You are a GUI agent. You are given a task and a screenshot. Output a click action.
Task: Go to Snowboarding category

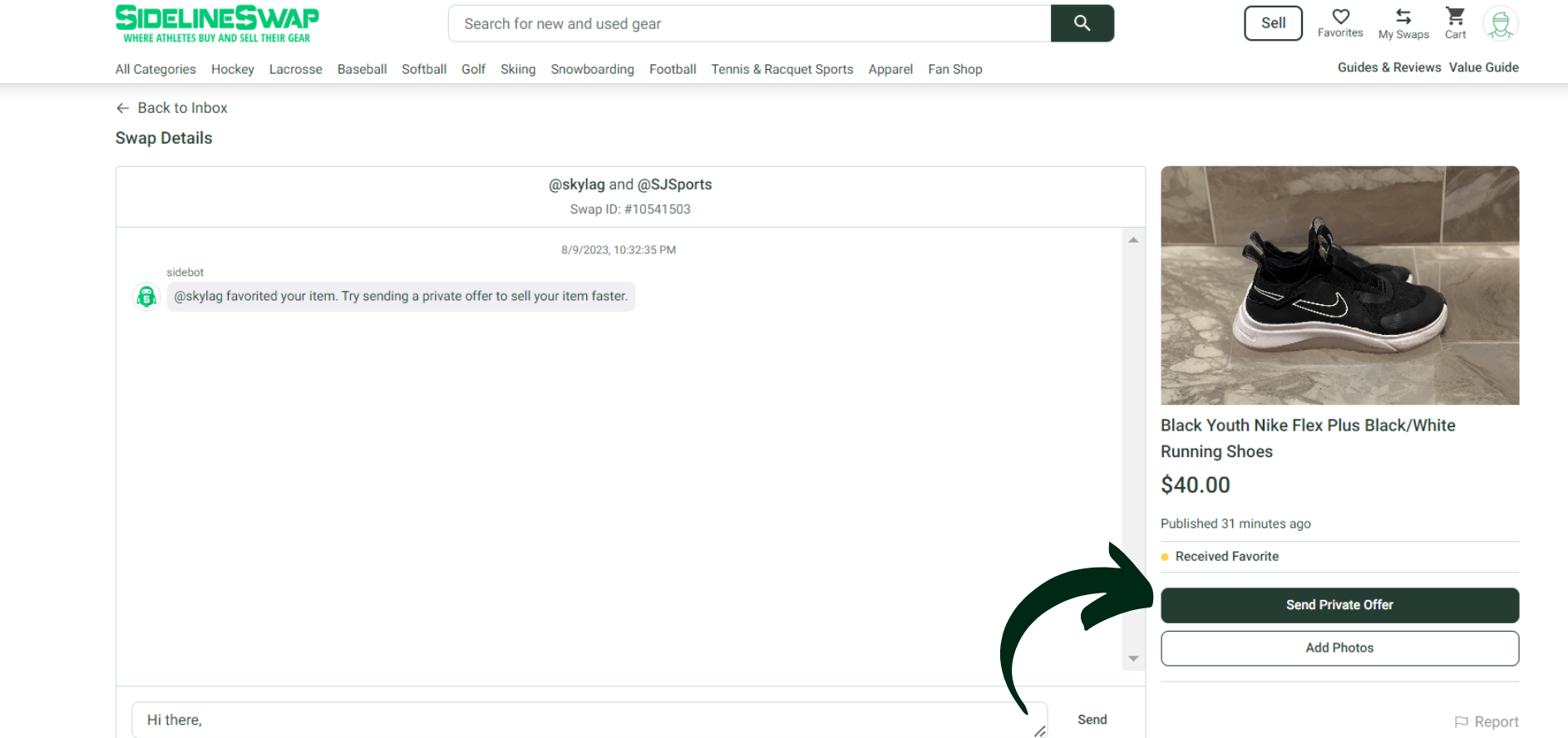(x=592, y=69)
